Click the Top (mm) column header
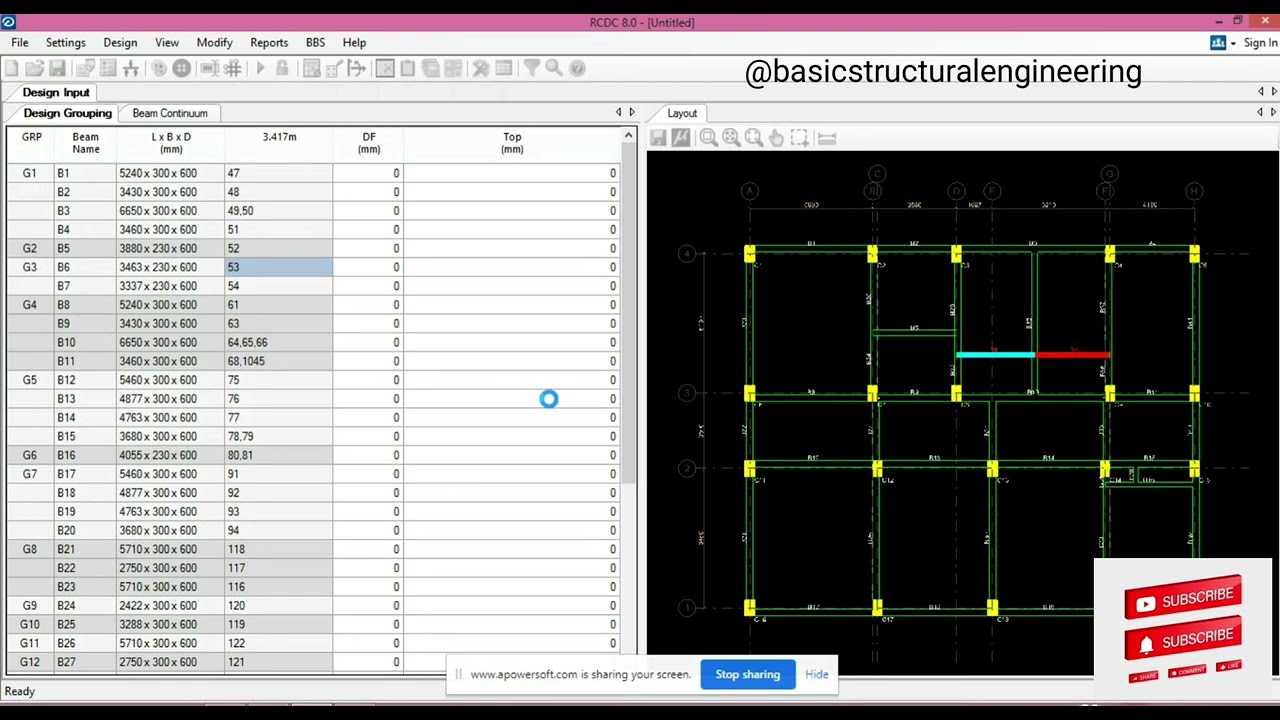This screenshot has width=1280, height=720. pos(512,143)
